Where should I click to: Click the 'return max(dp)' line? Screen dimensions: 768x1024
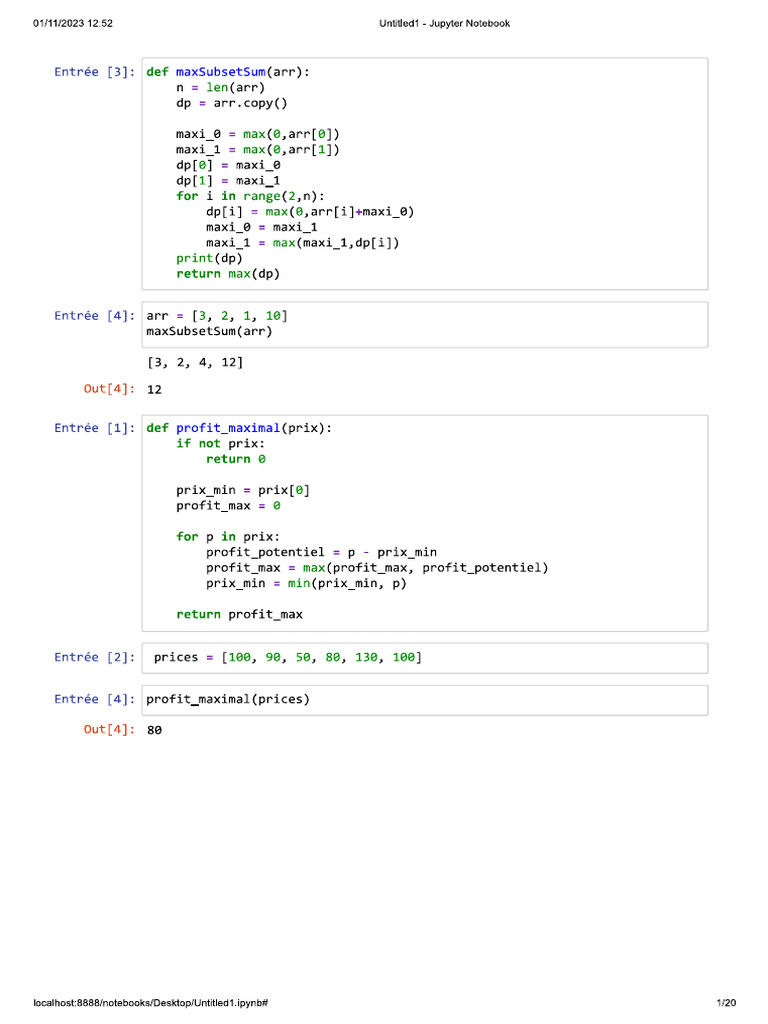coord(228,274)
